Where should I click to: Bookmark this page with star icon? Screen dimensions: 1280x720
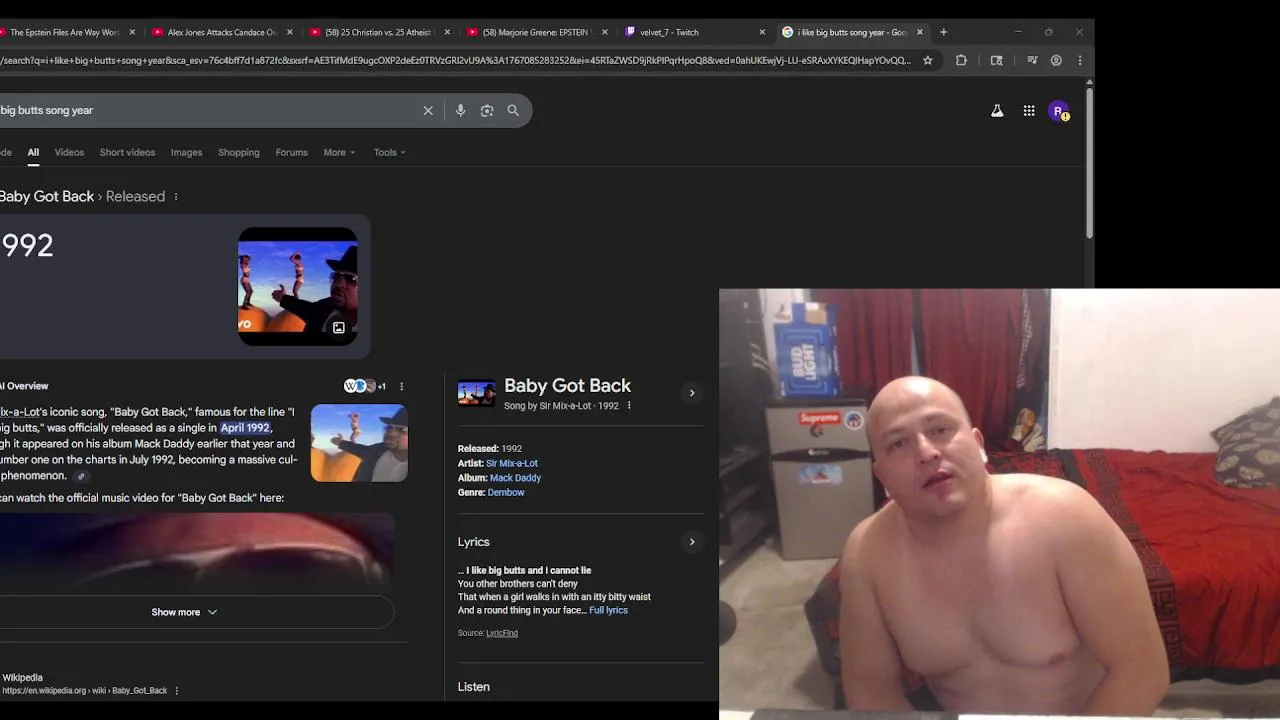coord(928,60)
